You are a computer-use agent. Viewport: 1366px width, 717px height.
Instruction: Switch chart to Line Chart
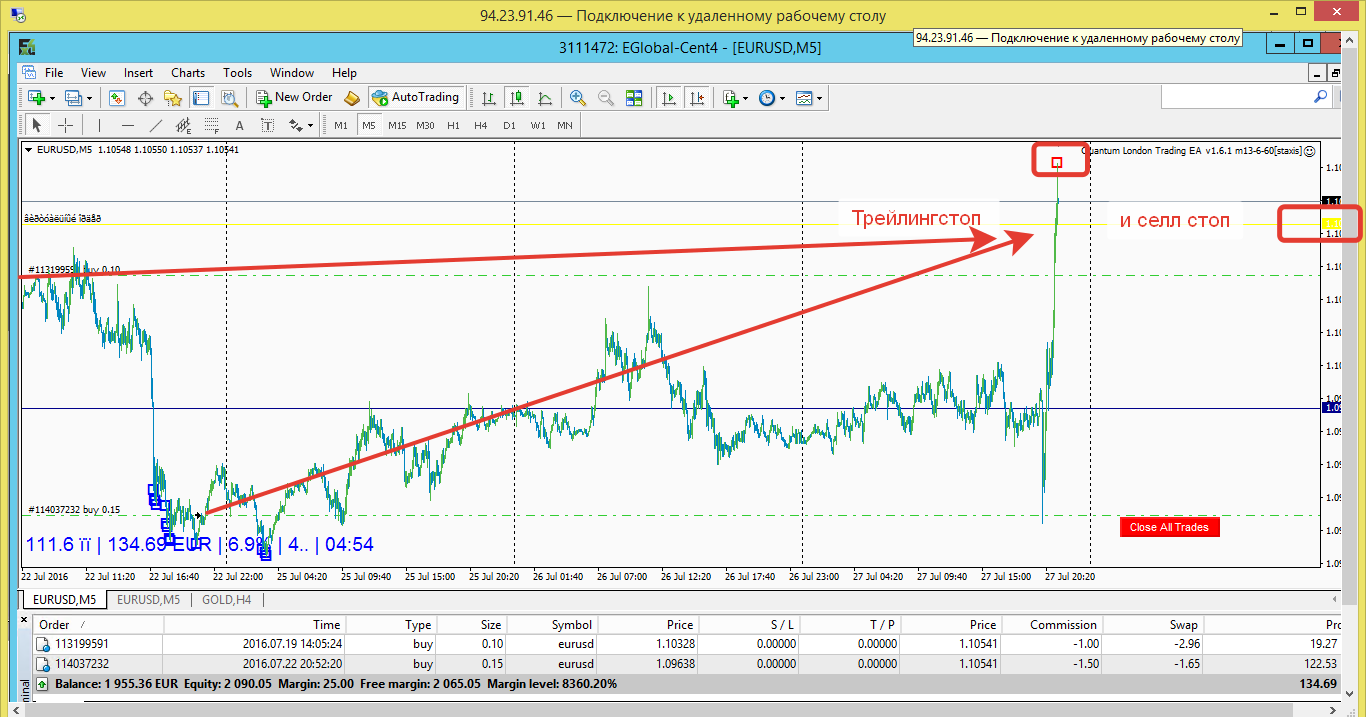pyautogui.click(x=545, y=98)
